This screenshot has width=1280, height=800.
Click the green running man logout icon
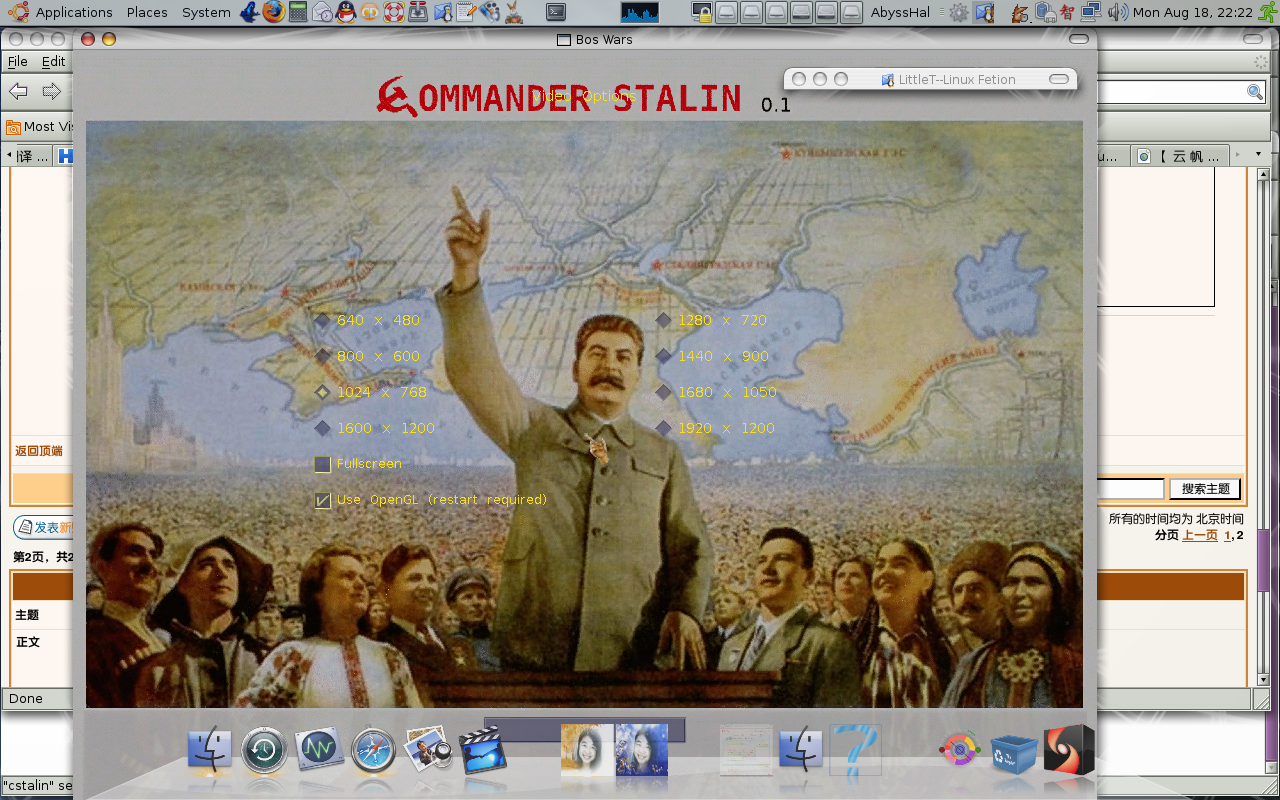tap(1269, 12)
